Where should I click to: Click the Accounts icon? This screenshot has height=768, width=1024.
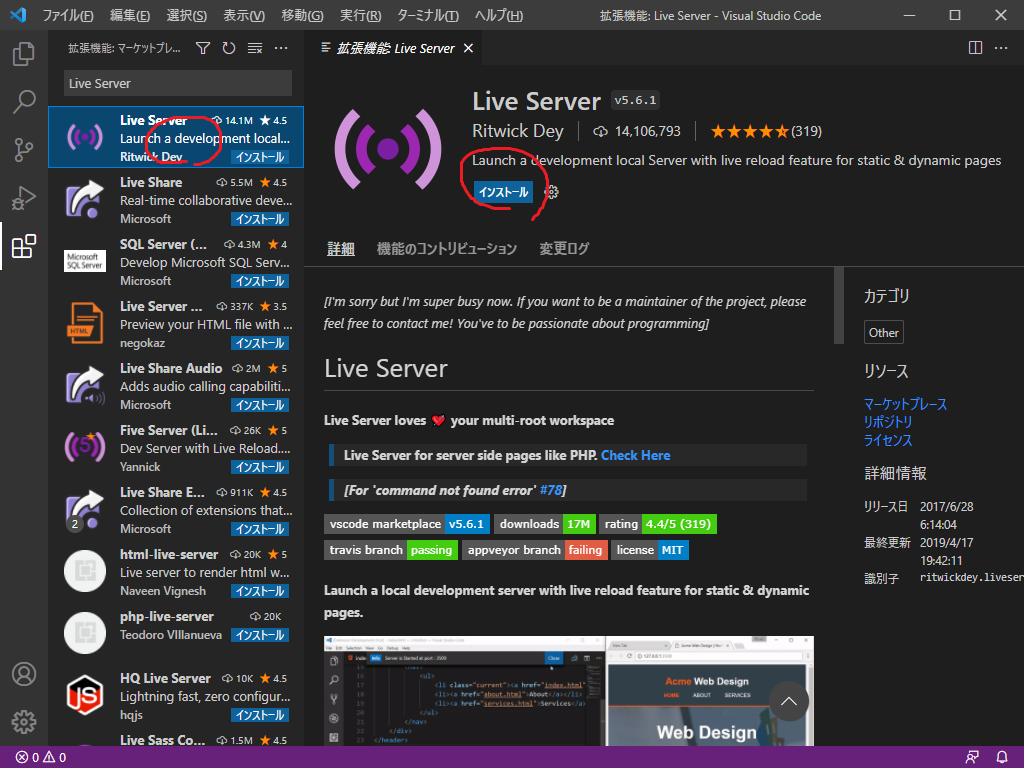point(24,675)
